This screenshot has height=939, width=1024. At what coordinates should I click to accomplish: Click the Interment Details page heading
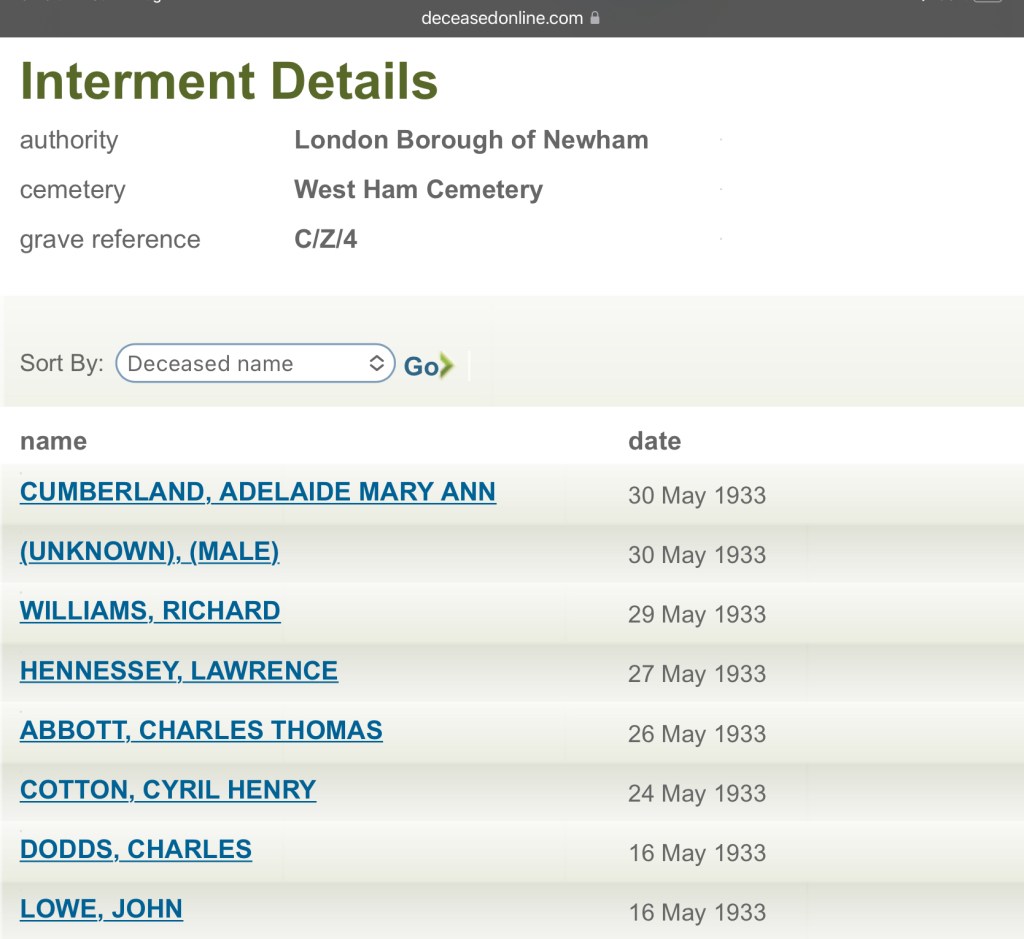(229, 82)
